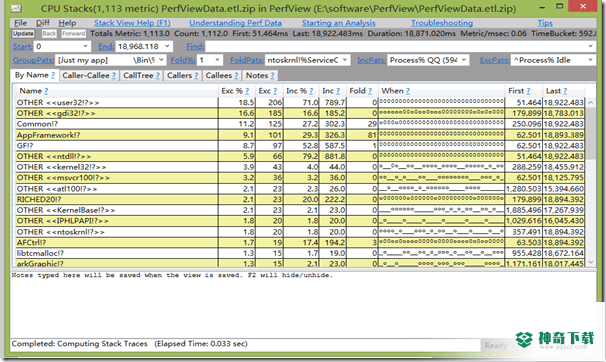Image resolution: width=606 pixels, height=362 pixels.
Task: Select the AFCtrl!? row
Action: [300, 243]
